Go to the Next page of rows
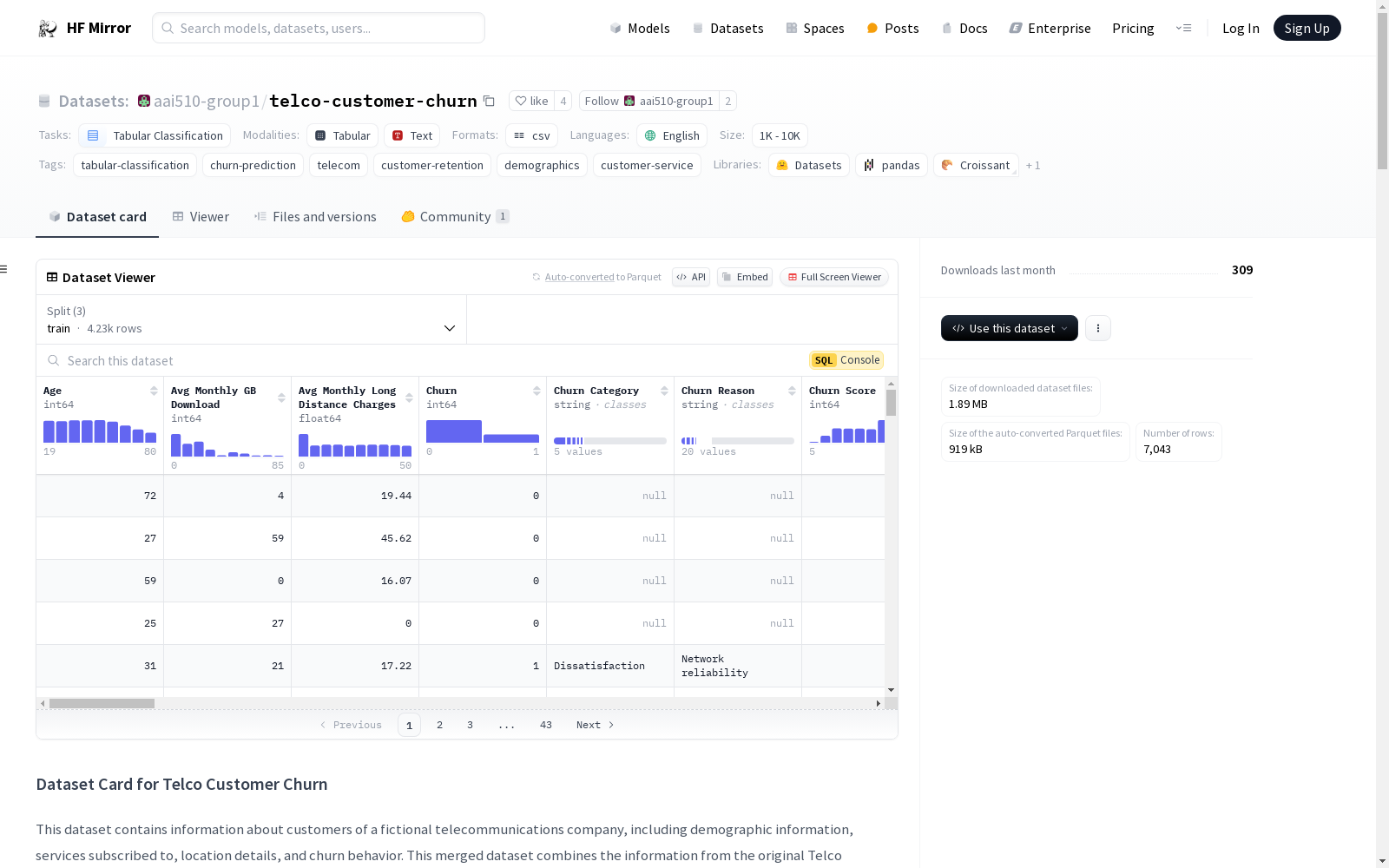The width and height of the screenshot is (1389, 868). click(x=596, y=725)
